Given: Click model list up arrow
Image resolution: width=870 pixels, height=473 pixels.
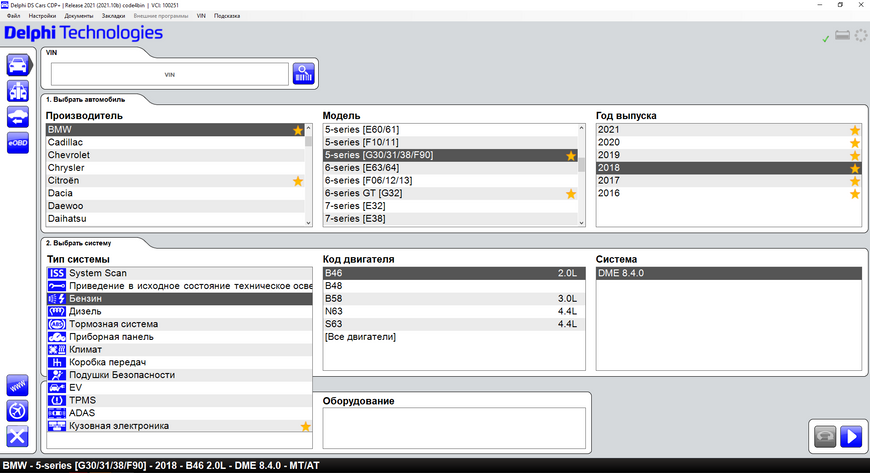Looking at the screenshot, I should point(581,128).
